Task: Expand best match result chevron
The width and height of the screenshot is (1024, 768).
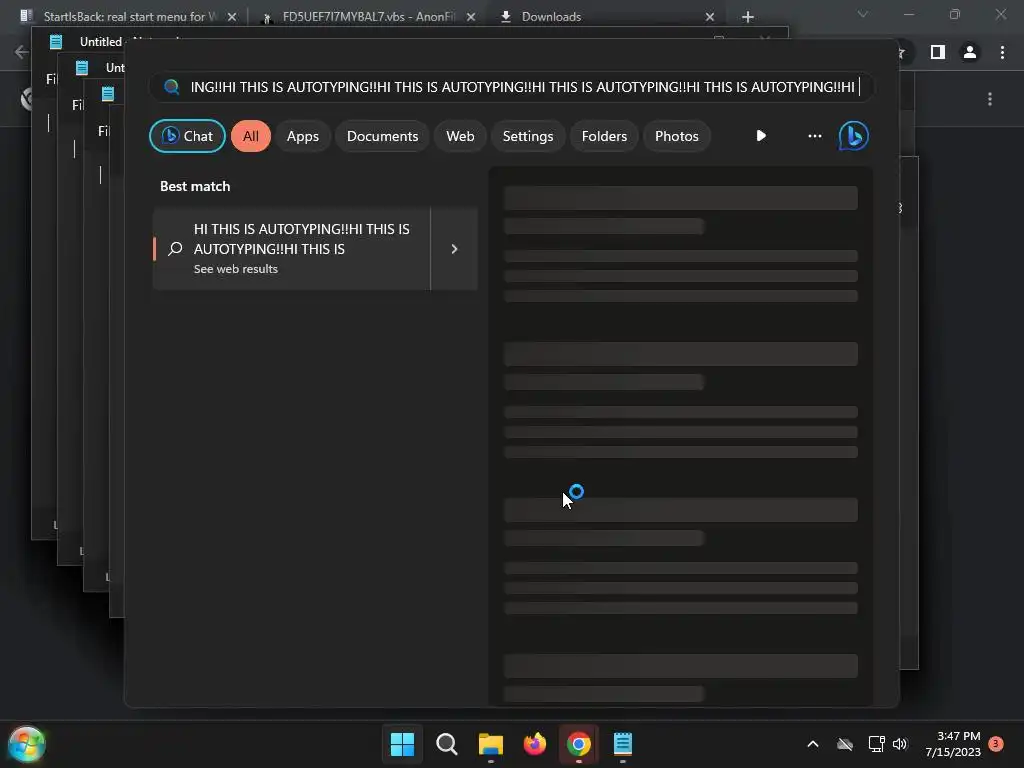Action: tap(455, 249)
